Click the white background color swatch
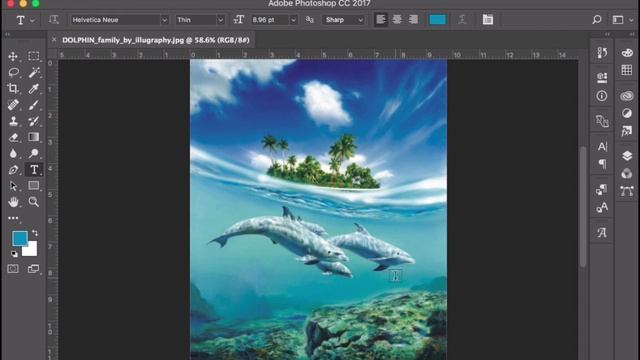Viewport: 640px width, 360px height. (32, 251)
